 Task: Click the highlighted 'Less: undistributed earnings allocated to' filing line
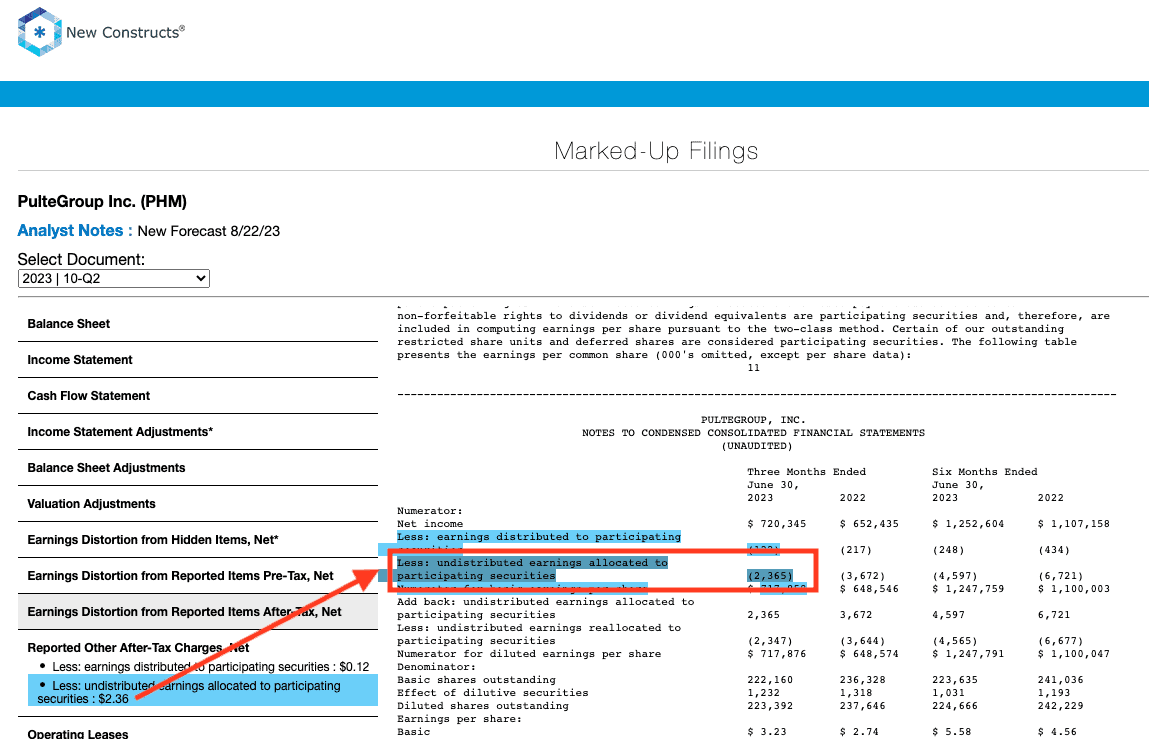click(x=533, y=563)
